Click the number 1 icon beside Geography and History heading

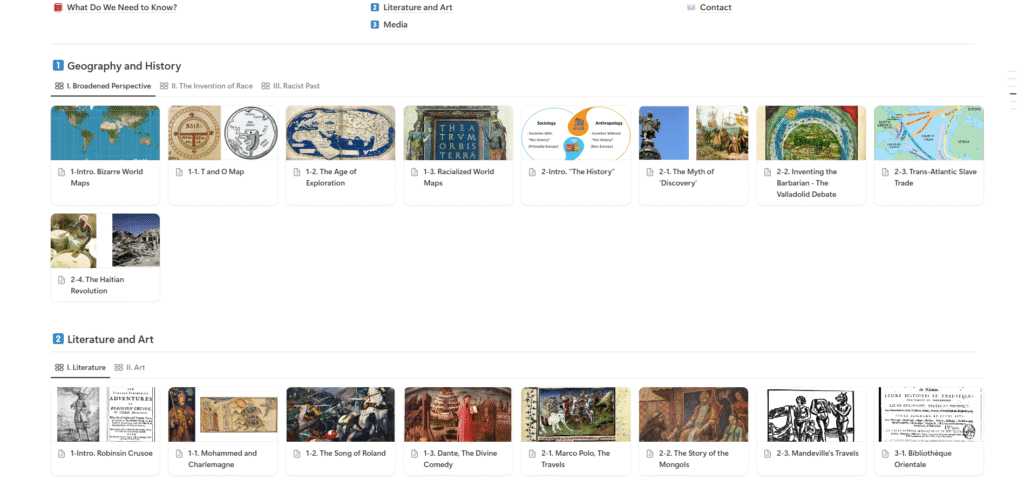[x=58, y=66]
